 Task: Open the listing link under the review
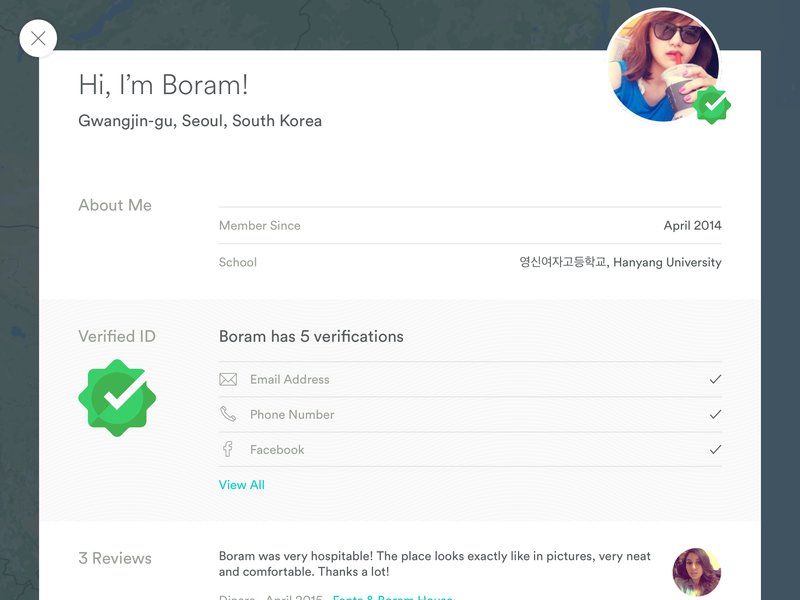(392, 597)
